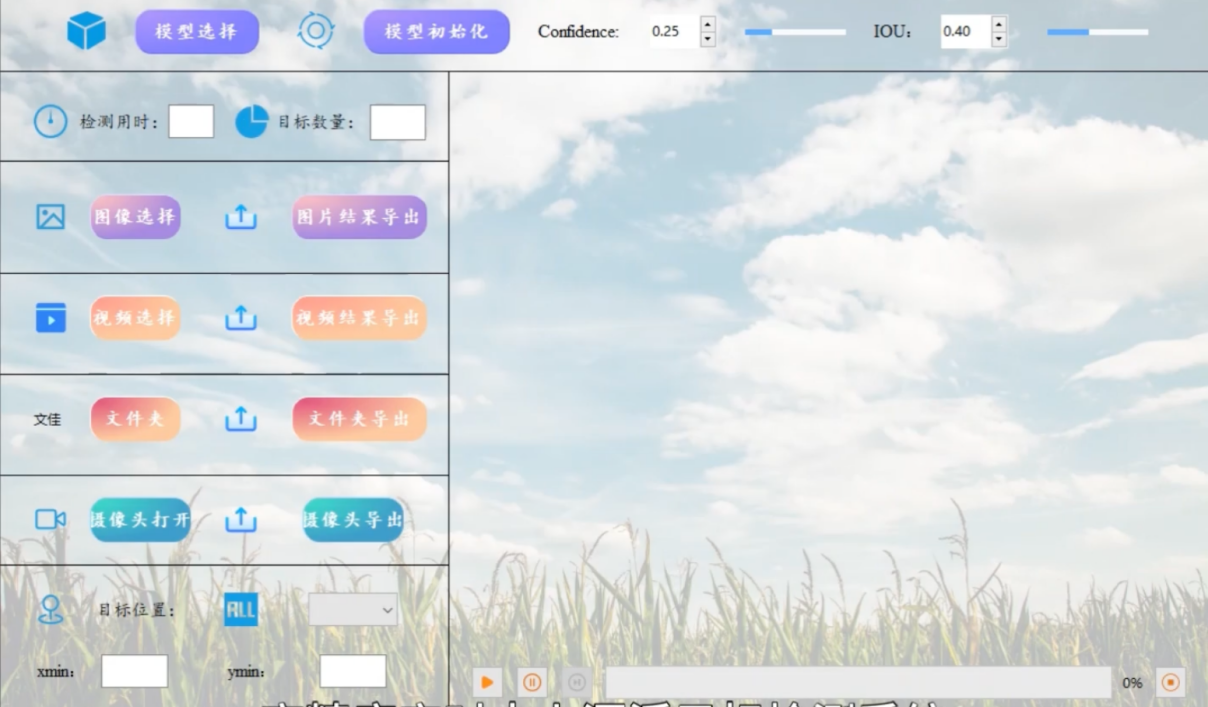
Task: Click the 图像选择 button
Action: 135,217
